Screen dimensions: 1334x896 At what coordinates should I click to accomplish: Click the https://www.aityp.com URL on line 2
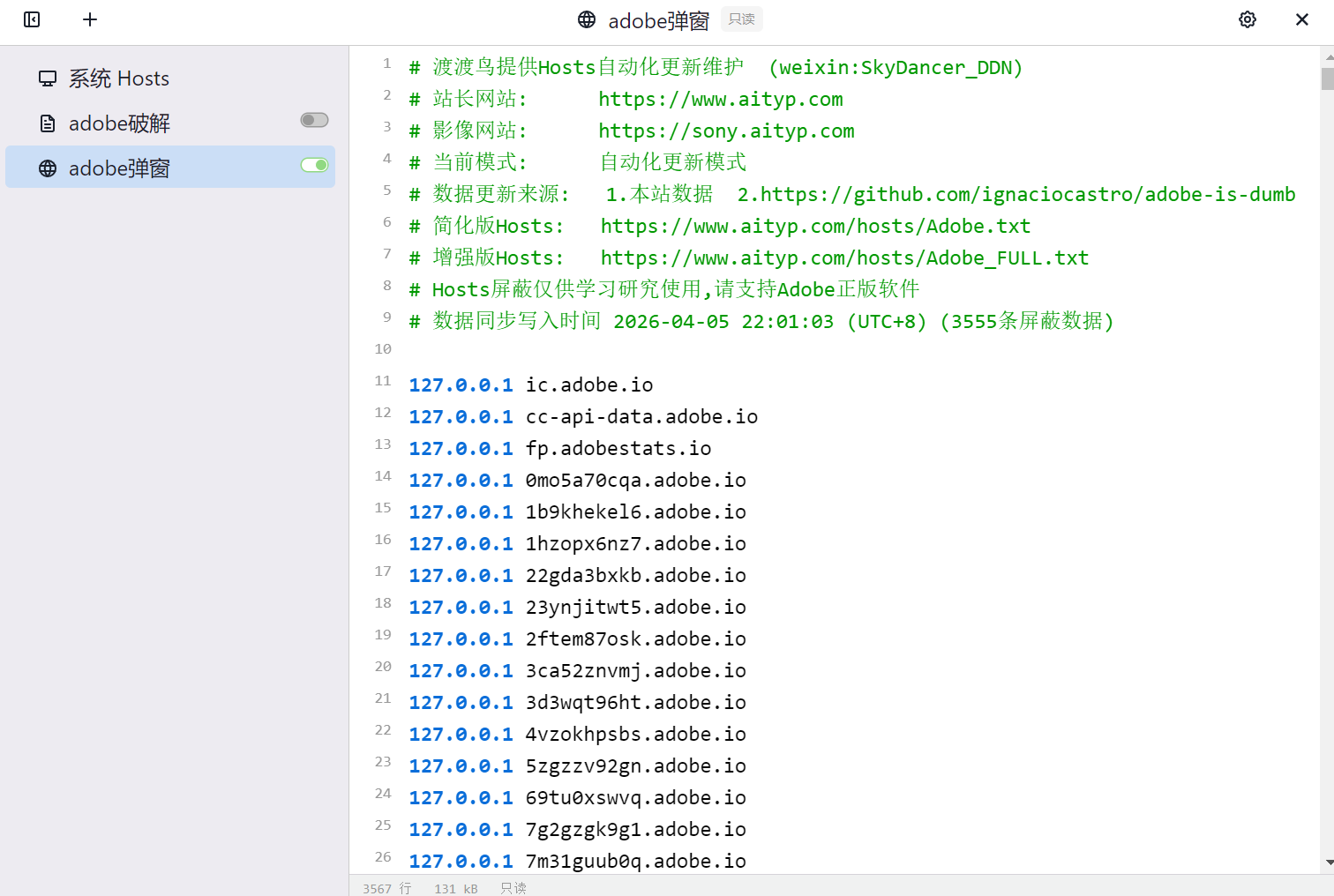(x=720, y=100)
